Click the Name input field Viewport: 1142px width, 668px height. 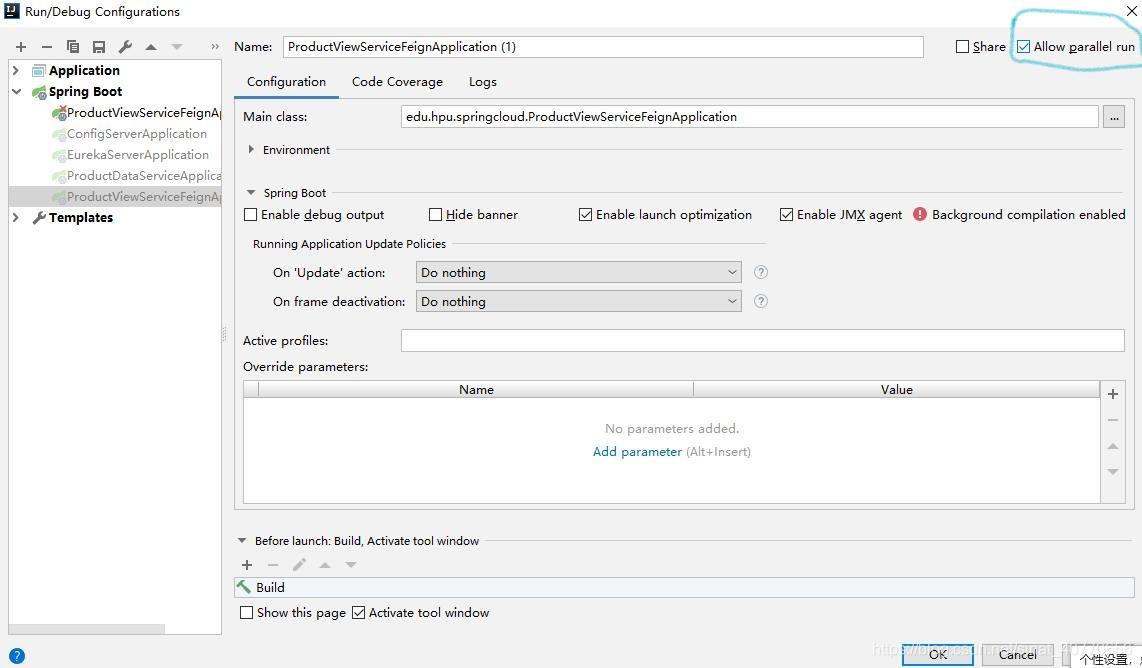click(603, 47)
